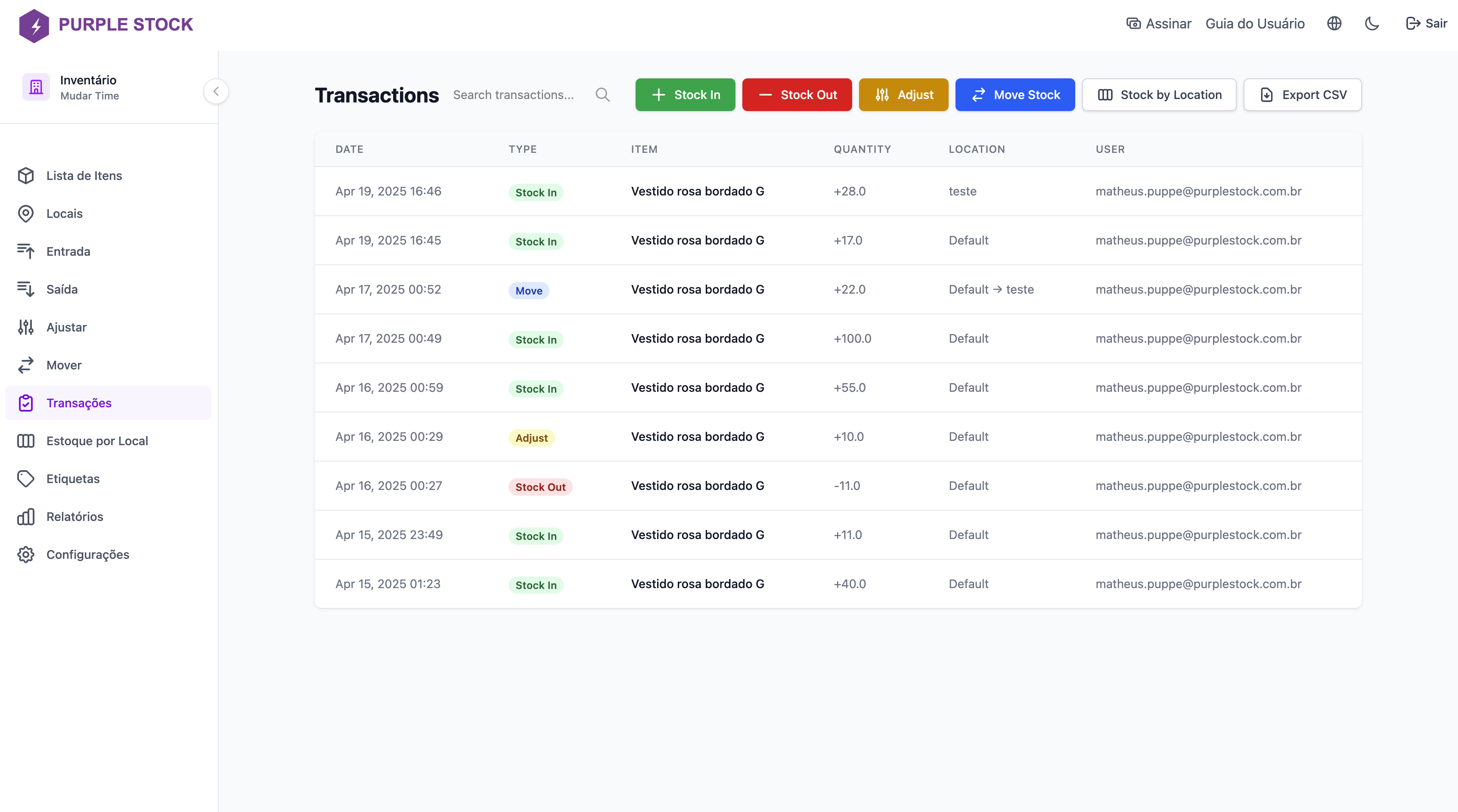Open the language globe icon
1458x812 pixels.
click(1334, 24)
